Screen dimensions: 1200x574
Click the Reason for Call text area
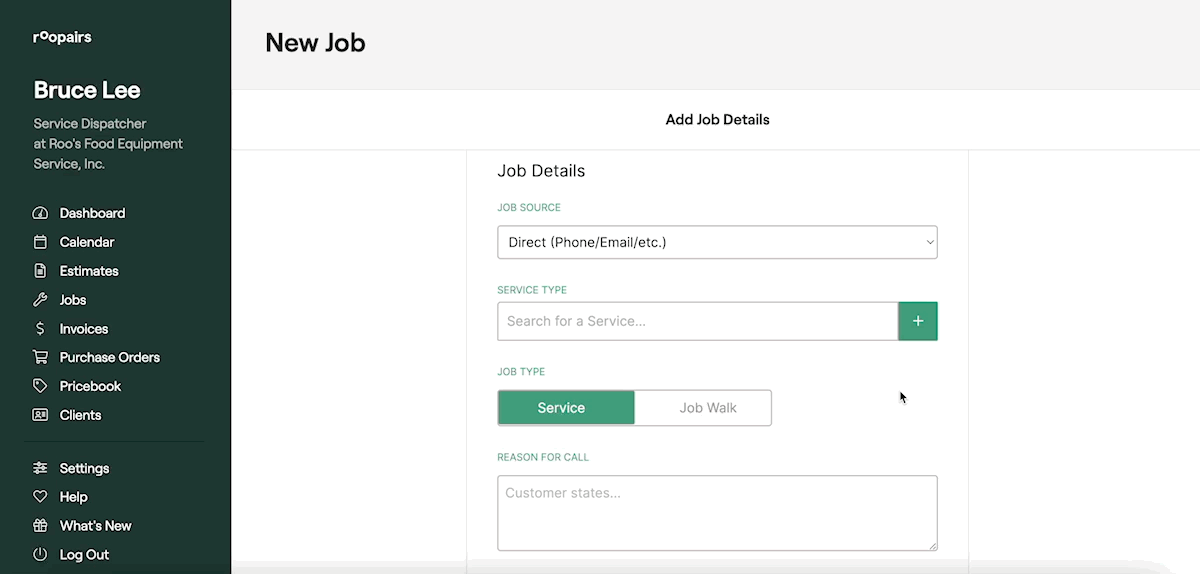coord(717,512)
